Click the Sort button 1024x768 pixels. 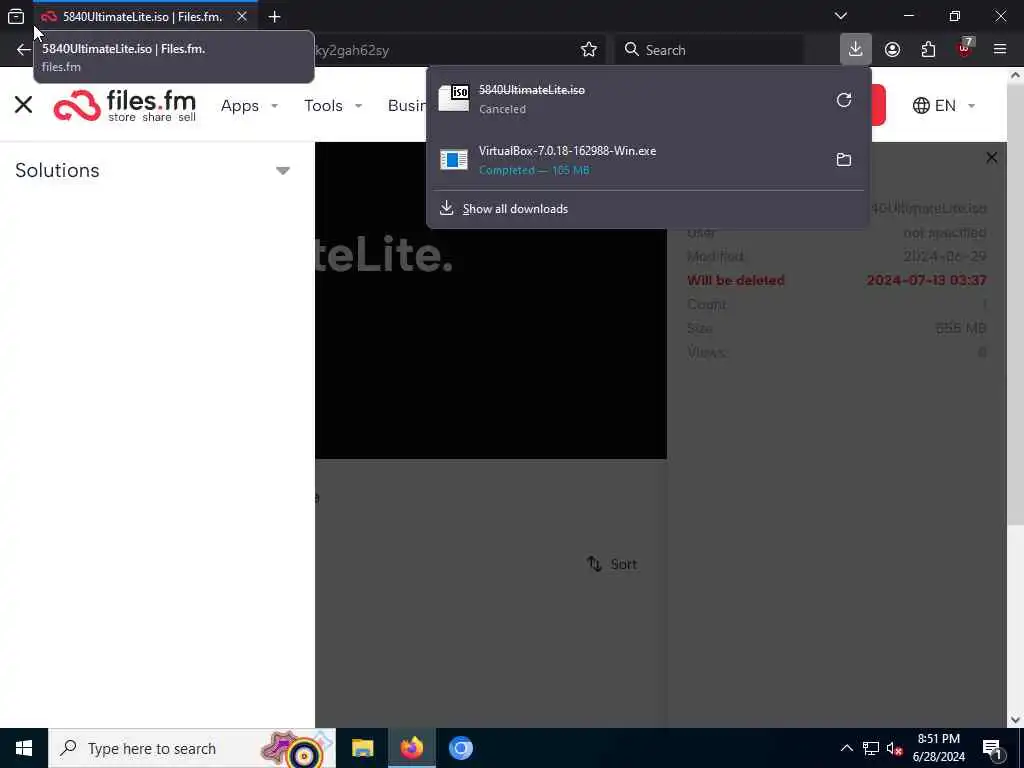(x=612, y=564)
